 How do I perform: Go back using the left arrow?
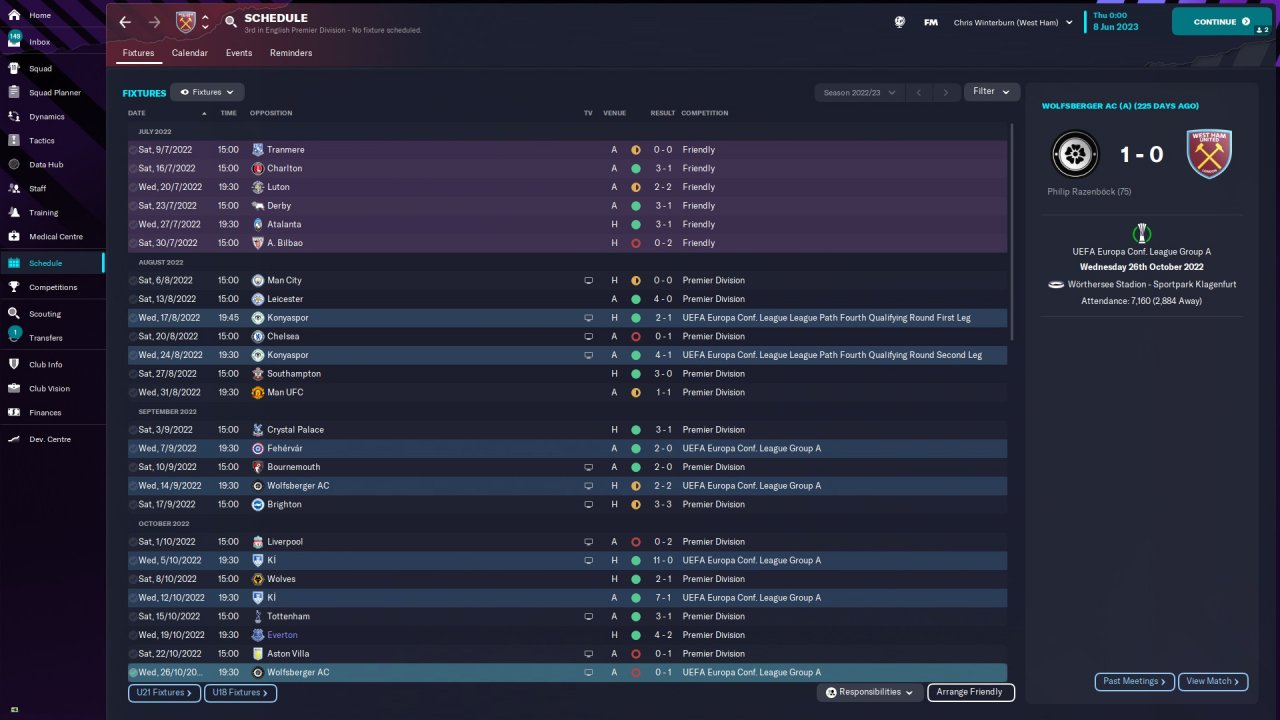tap(125, 21)
